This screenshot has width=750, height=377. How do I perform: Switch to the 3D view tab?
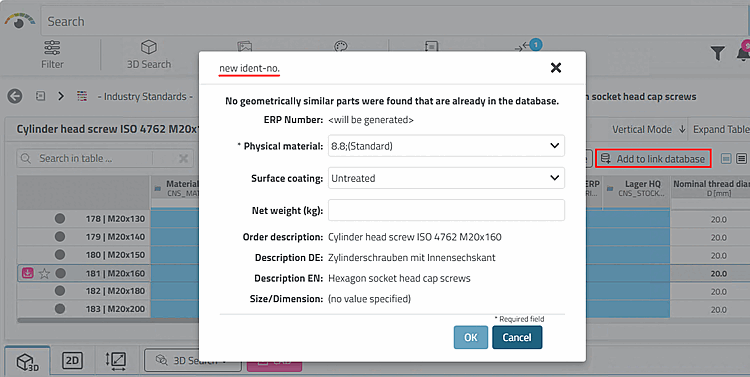(27, 361)
